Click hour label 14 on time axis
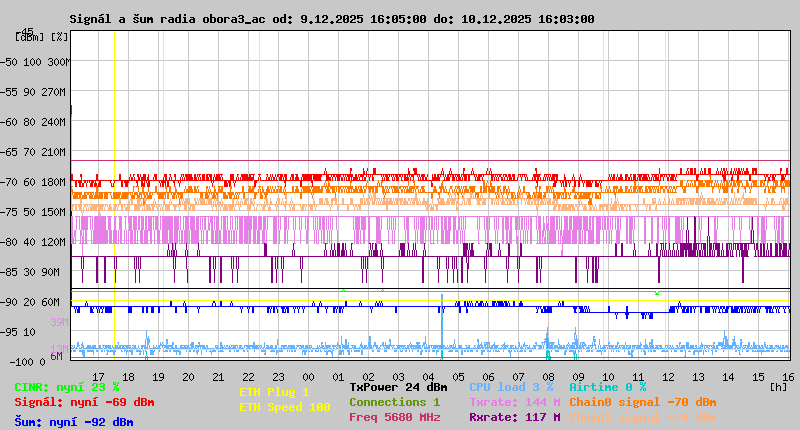This screenshot has height=430, width=800. click(x=728, y=377)
